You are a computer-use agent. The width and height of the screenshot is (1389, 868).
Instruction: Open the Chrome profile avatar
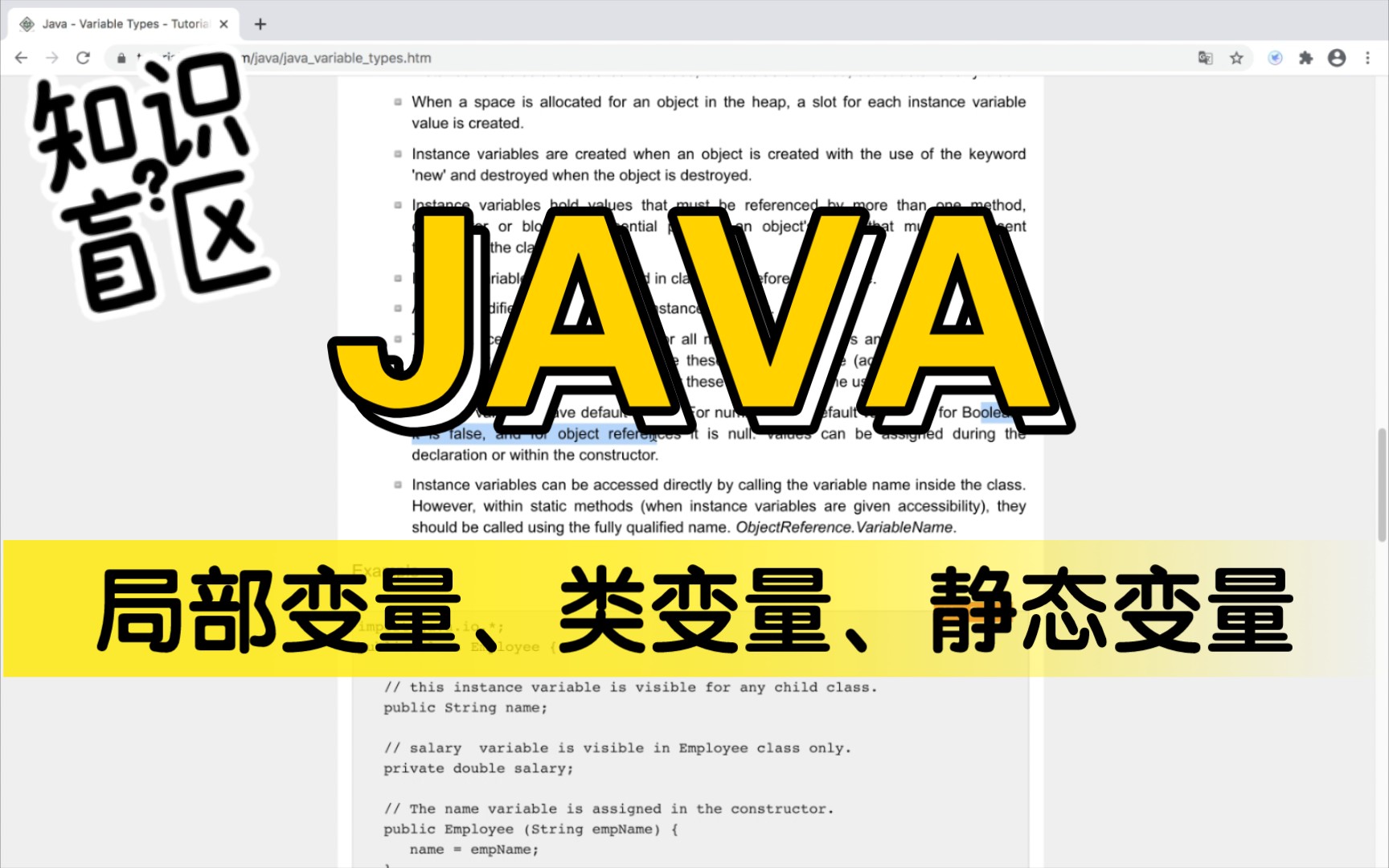pos(1337,58)
